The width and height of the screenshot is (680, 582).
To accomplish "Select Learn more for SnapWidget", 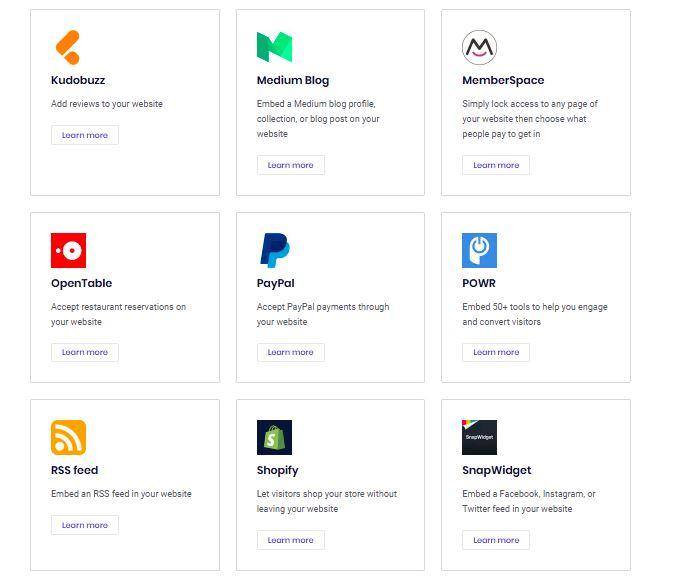I will [496, 540].
